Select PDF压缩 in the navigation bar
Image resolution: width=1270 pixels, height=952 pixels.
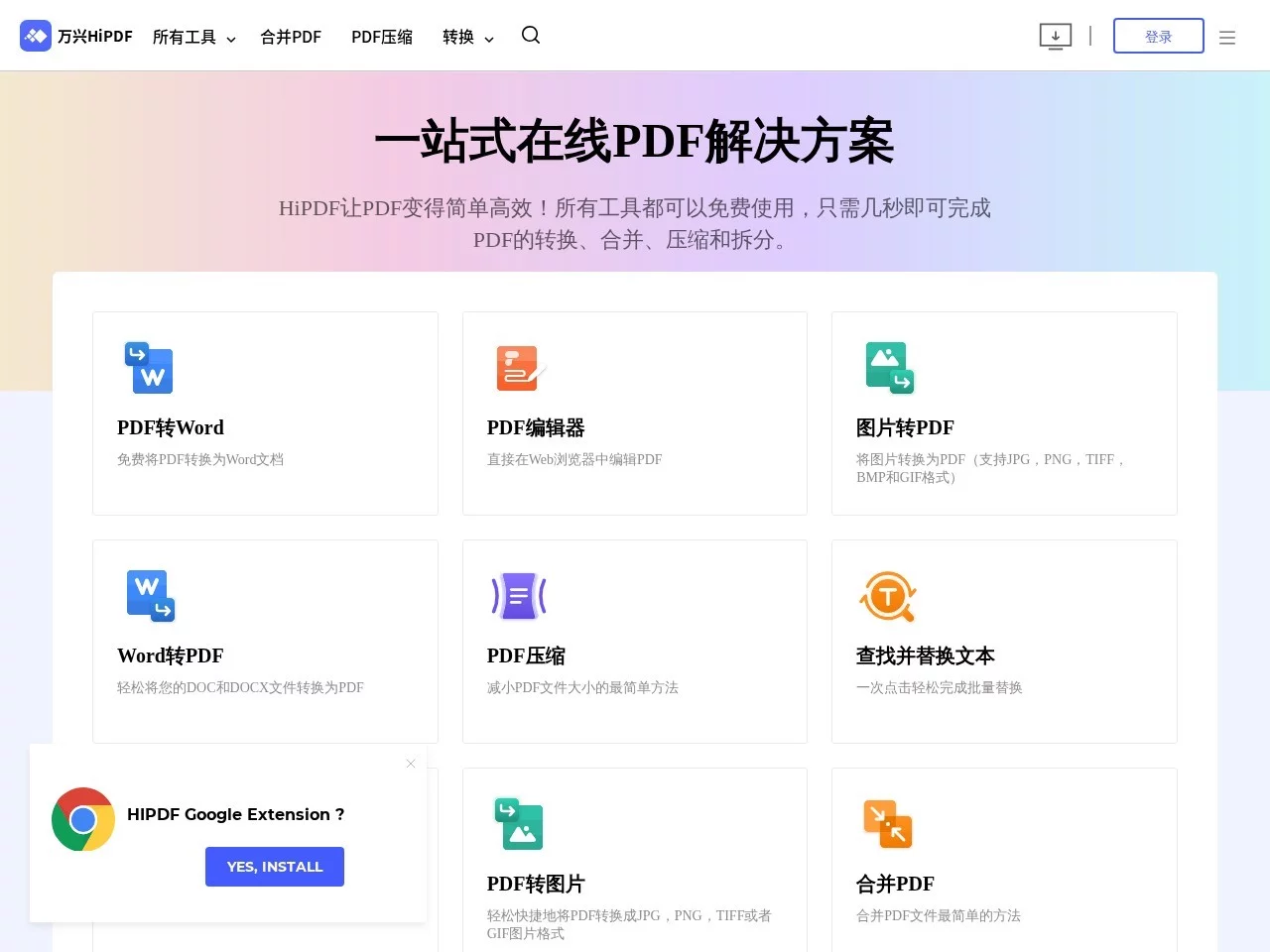click(x=381, y=37)
